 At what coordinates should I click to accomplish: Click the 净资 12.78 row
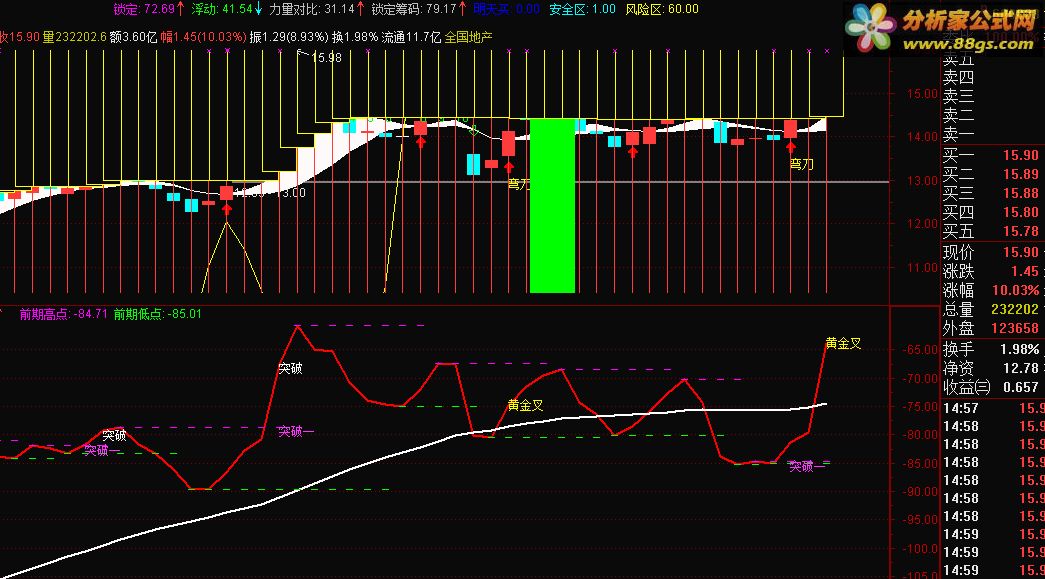[x=992, y=368]
